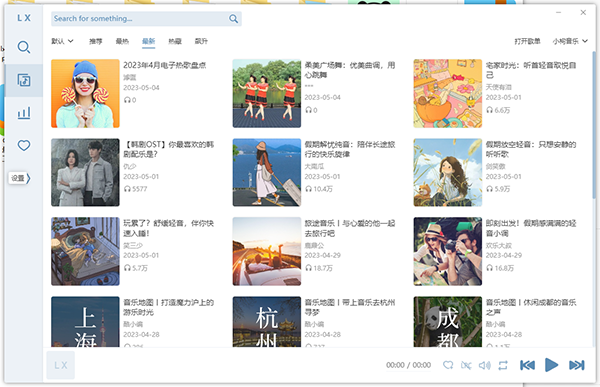Click author name 大南瓜
Image resolution: width=600 pixels, height=387 pixels.
click(x=314, y=166)
